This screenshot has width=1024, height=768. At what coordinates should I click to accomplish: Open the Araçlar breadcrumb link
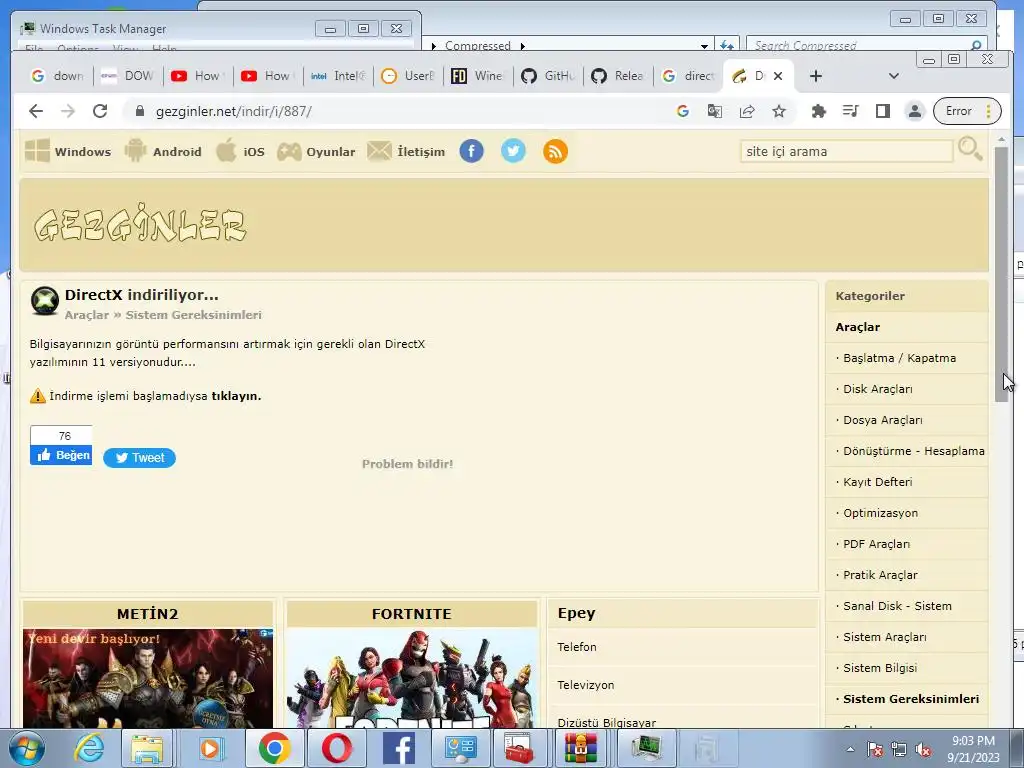click(x=87, y=315)
